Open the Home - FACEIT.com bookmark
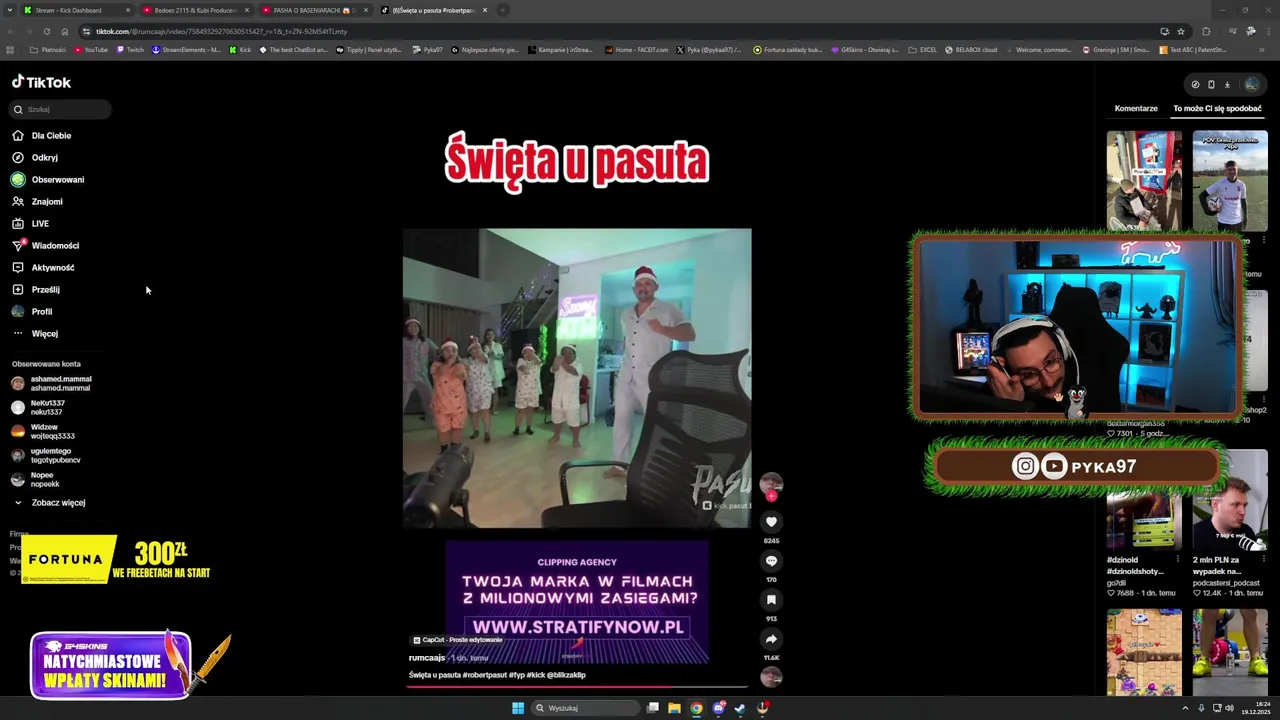1280x720 pixels. (636, 49)
